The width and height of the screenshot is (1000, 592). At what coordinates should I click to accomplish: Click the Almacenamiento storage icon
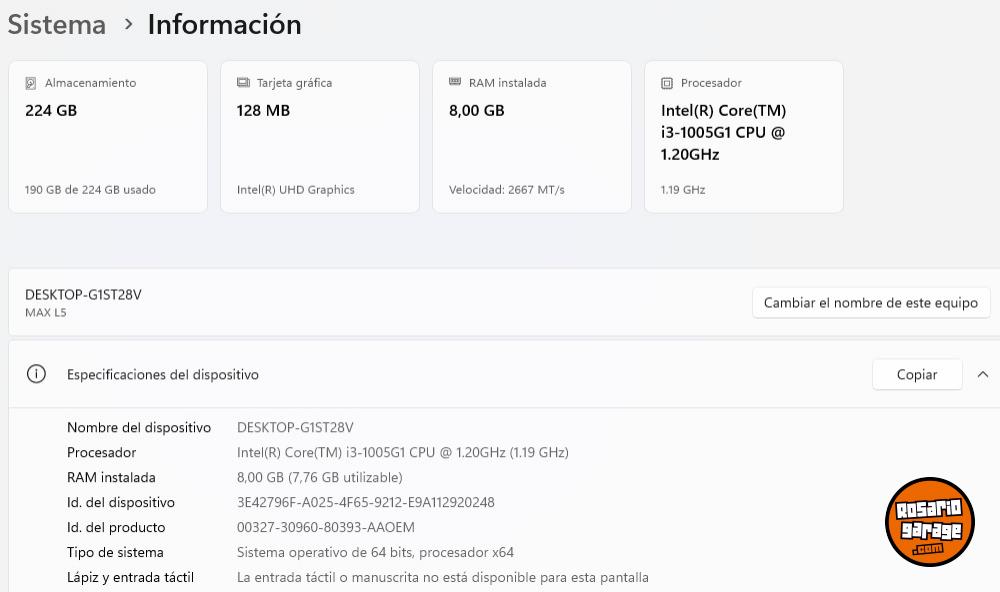tap(31, 83)
